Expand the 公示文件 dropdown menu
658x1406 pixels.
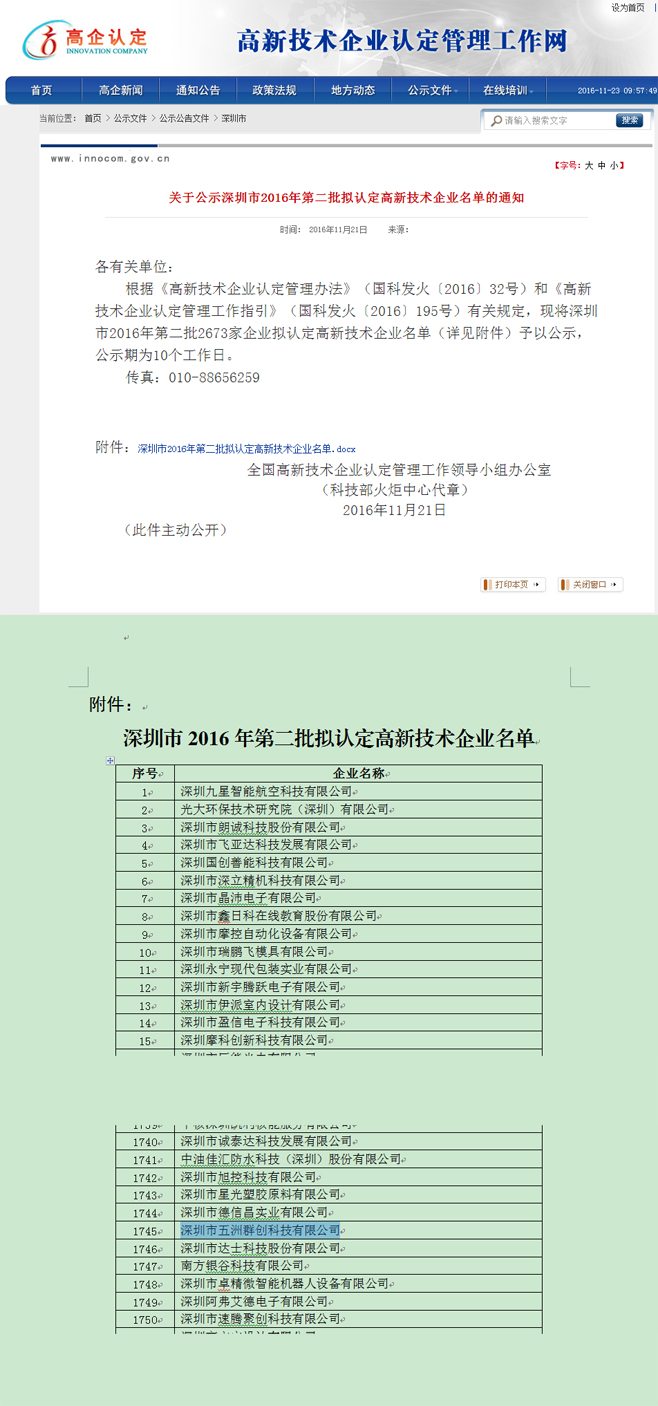[432, 91]
